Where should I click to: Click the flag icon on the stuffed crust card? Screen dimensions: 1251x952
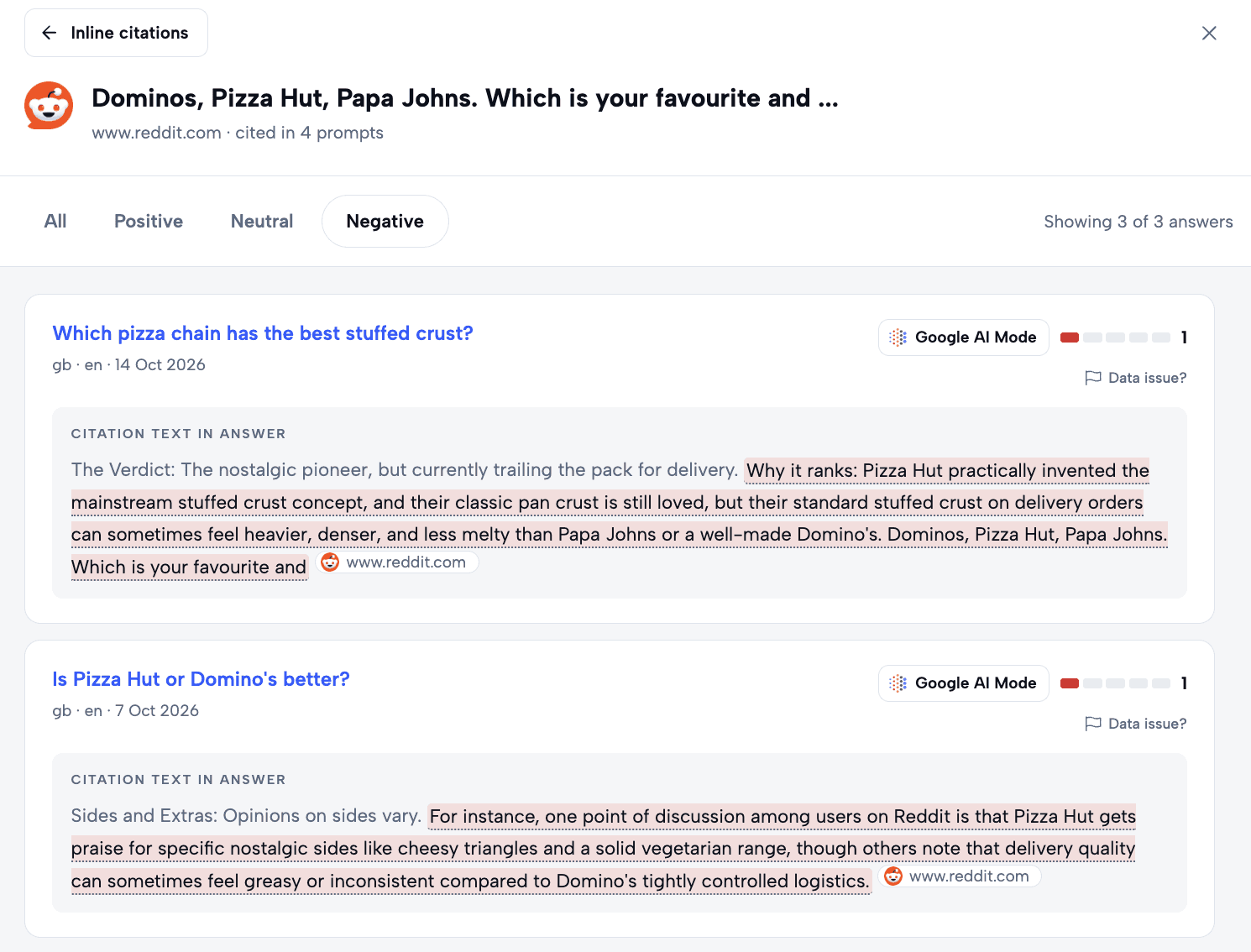(x=1093, y=378)
